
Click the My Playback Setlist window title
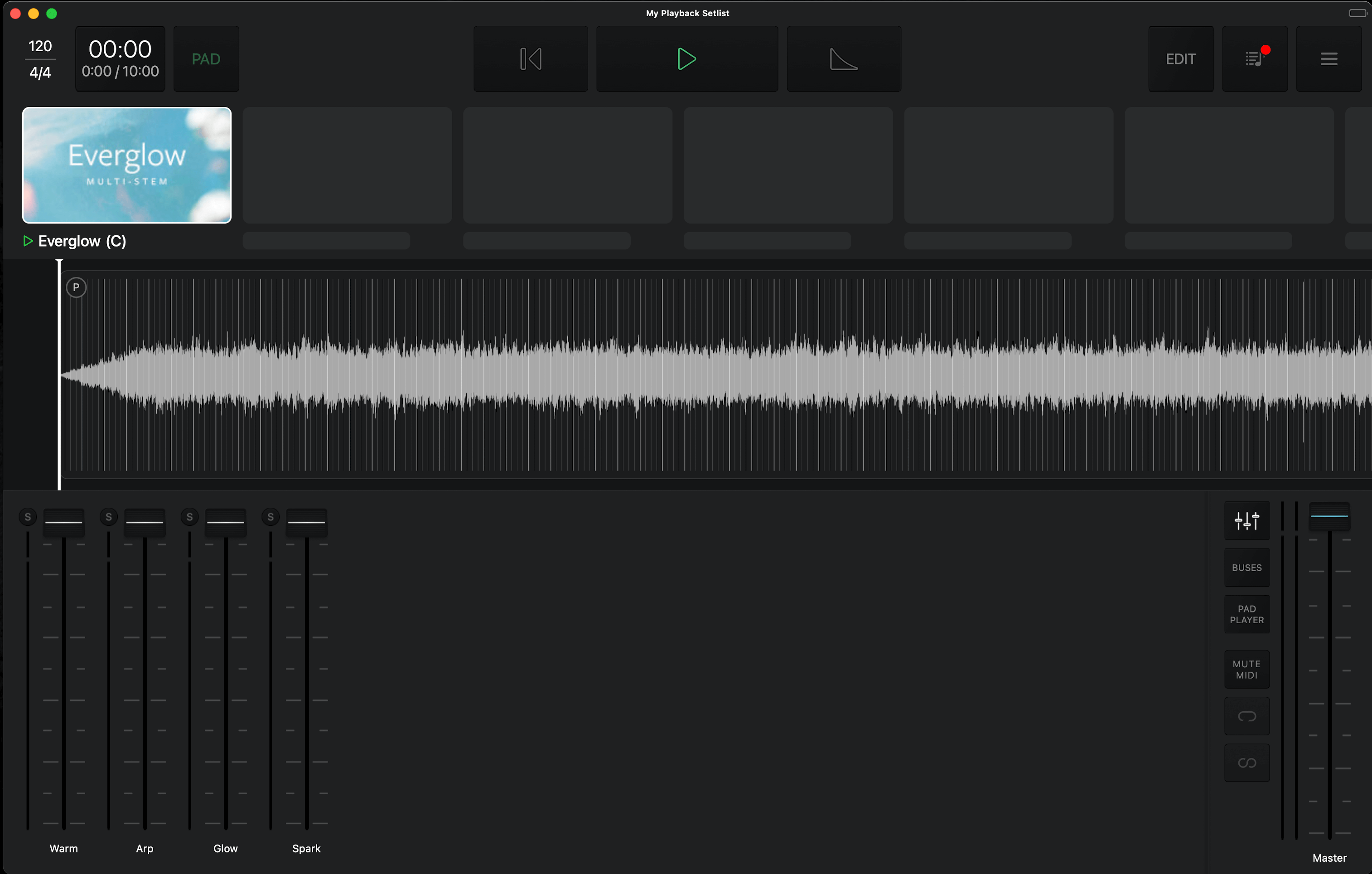(687, 13)
